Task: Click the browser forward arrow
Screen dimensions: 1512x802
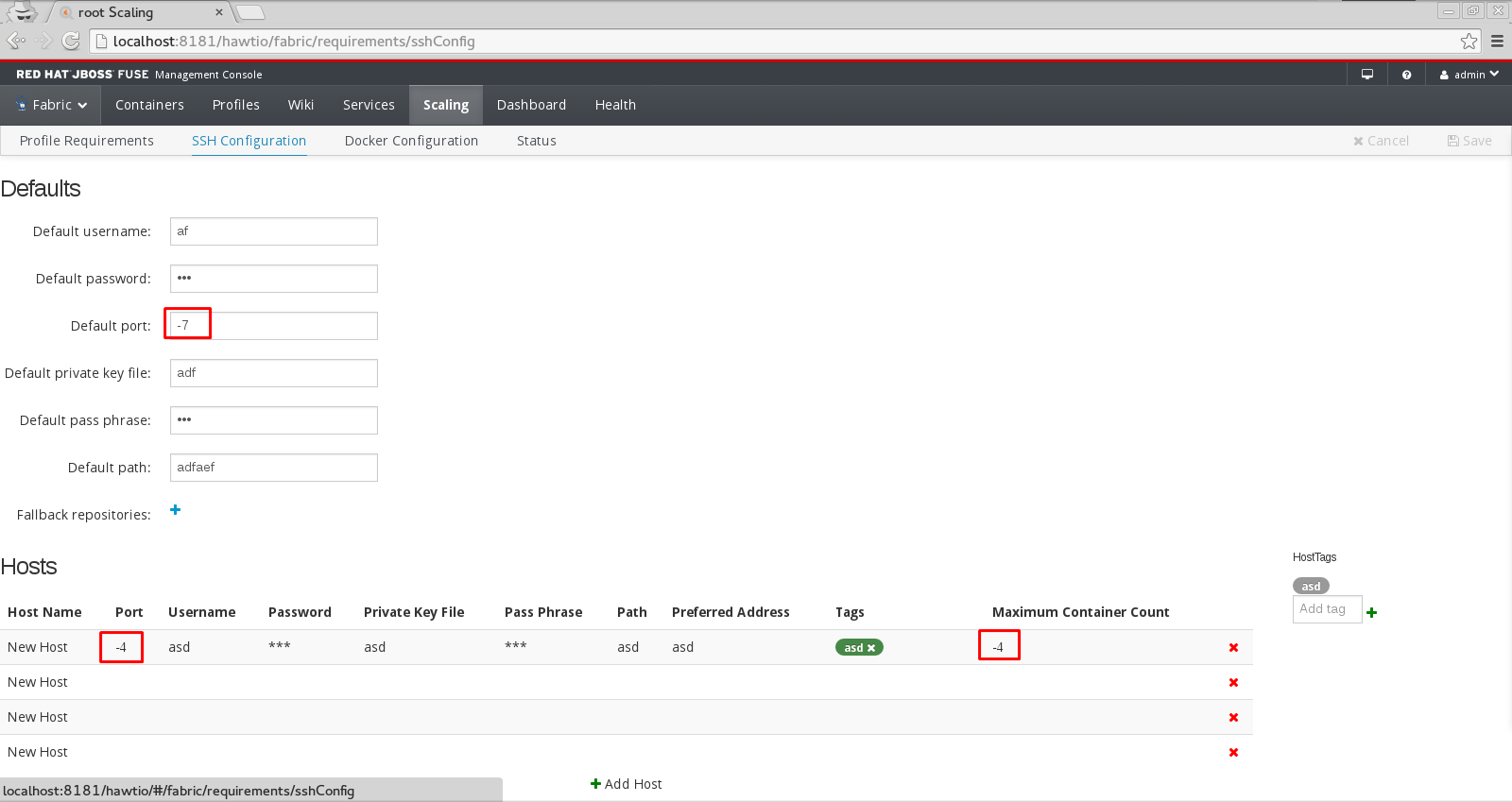Action: click(43, 41)
